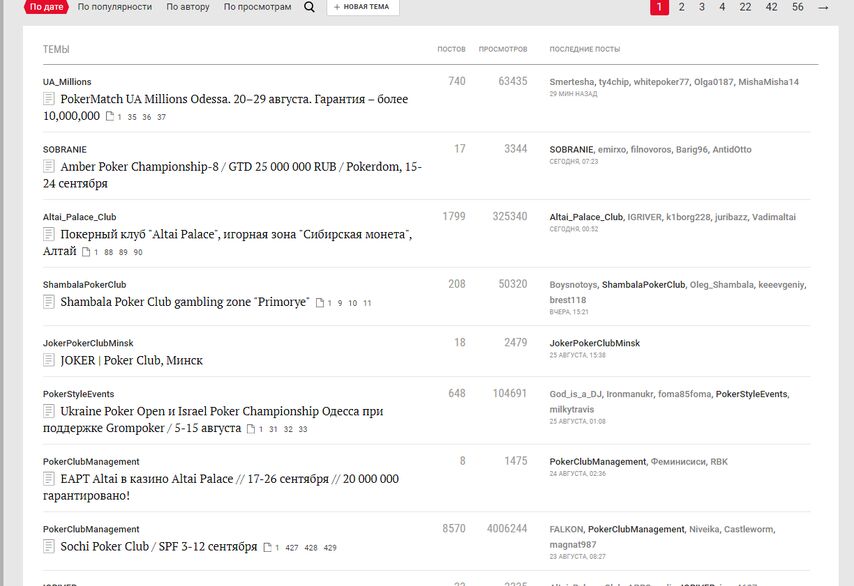Click the 4006244 views count
The height and width of the screenshot is (586, 854).
507,528
